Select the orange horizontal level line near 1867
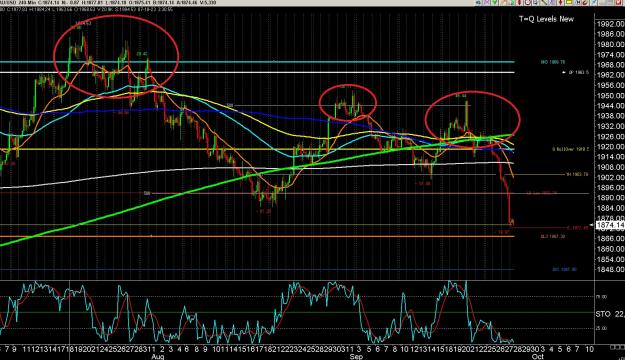This screenshot has width=625, height=360. [257, 236]
